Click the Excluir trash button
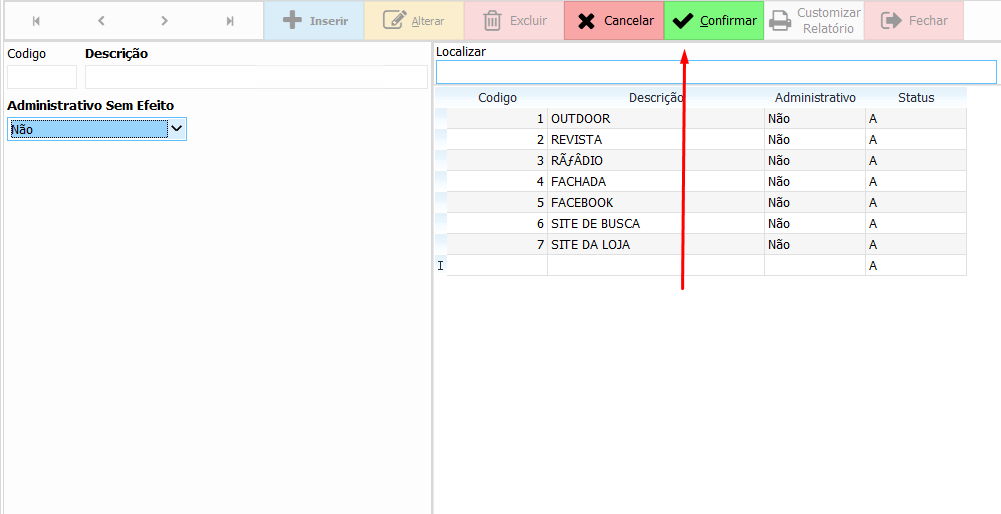The width and height of the screenshot is (1001, 514). coord(513,21)
